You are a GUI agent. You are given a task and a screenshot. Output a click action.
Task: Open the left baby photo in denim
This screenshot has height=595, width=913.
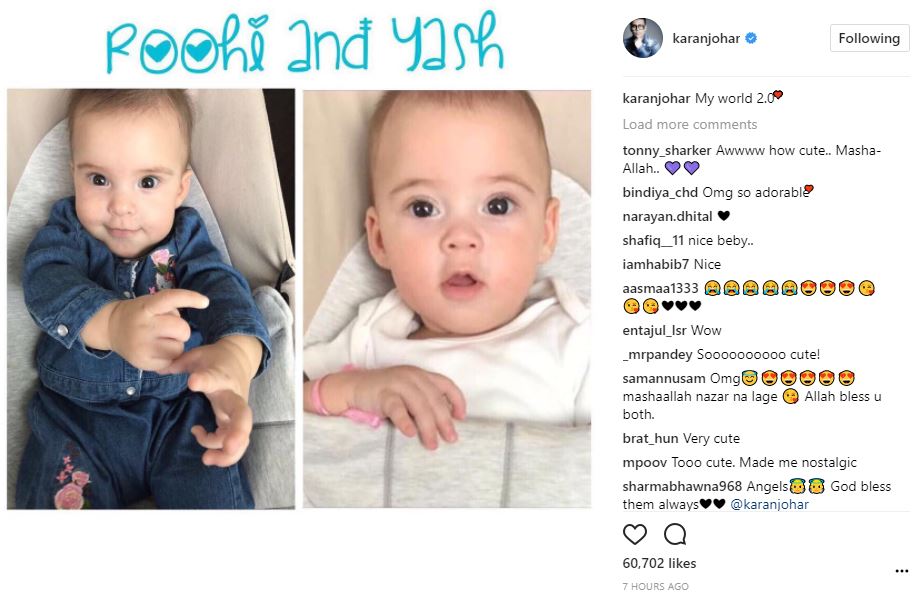pyautogui.click(x=151, y=299)
